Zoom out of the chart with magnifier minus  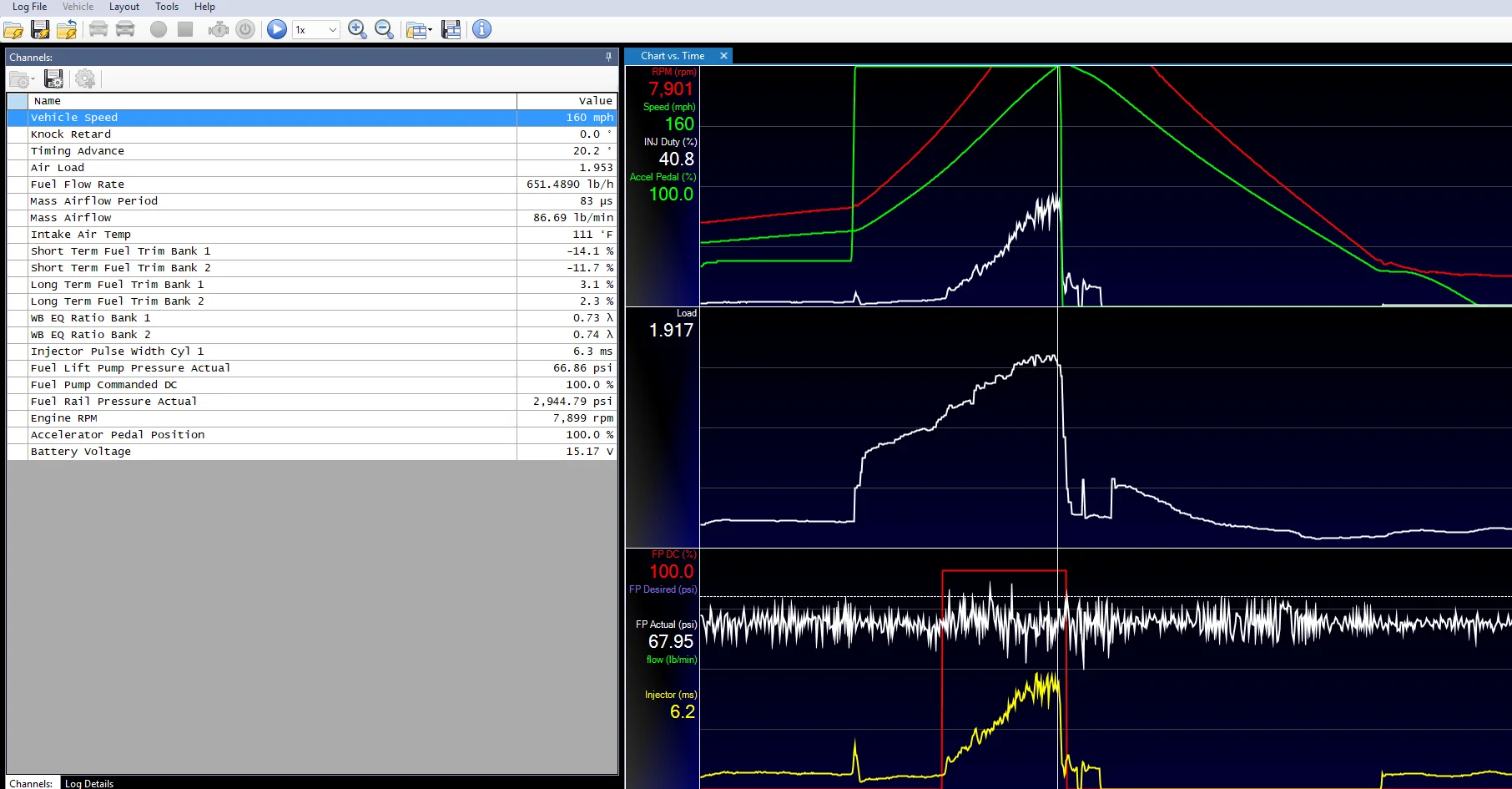click(x=384, y=29)
